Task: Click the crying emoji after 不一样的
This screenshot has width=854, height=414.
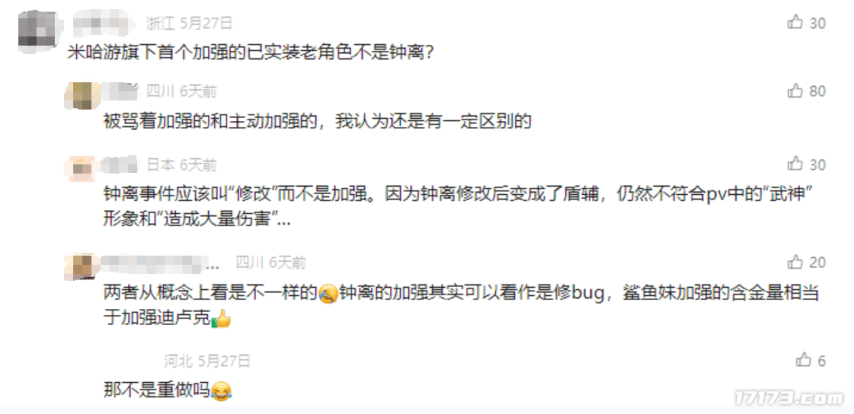Action: [x=328, y=295]
